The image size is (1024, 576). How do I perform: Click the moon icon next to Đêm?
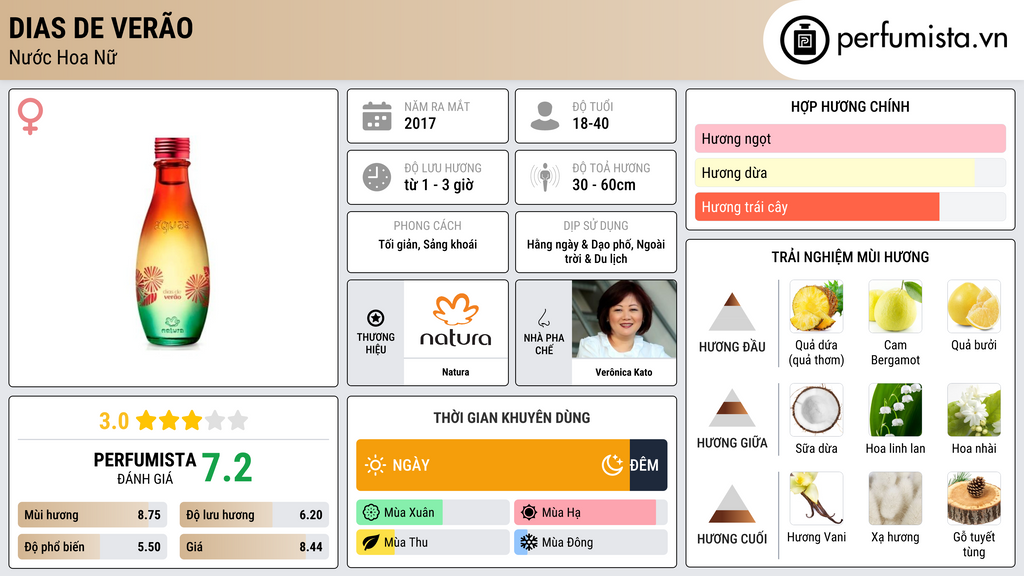tap(612, 465)
